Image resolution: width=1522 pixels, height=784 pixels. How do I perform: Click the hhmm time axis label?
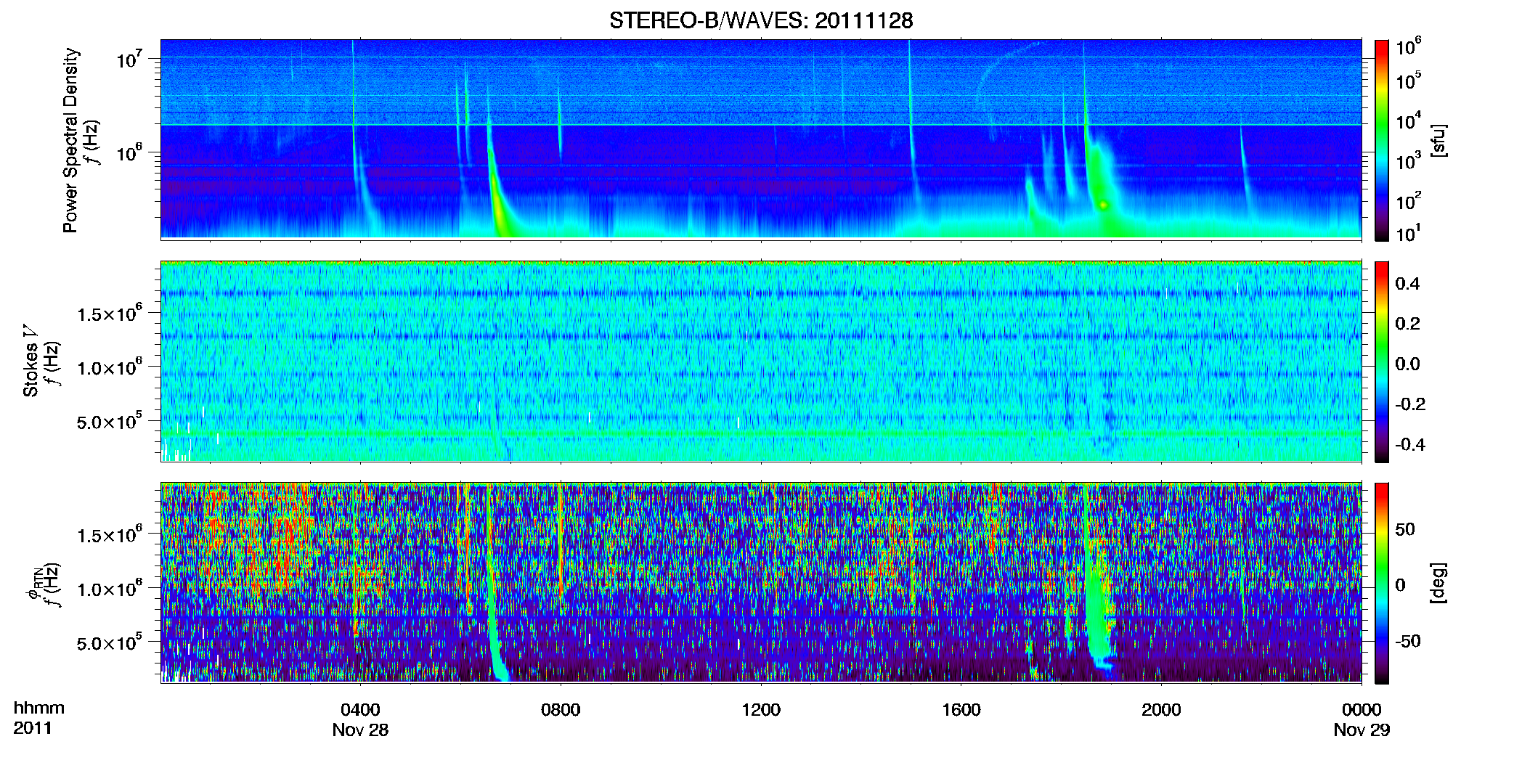coord(39,708)
